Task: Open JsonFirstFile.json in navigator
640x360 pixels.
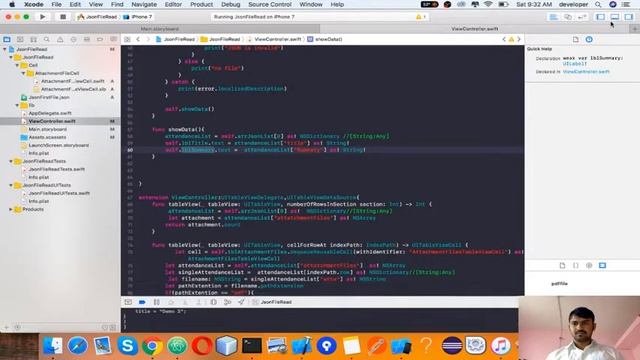Action: (x=49, y=97)
